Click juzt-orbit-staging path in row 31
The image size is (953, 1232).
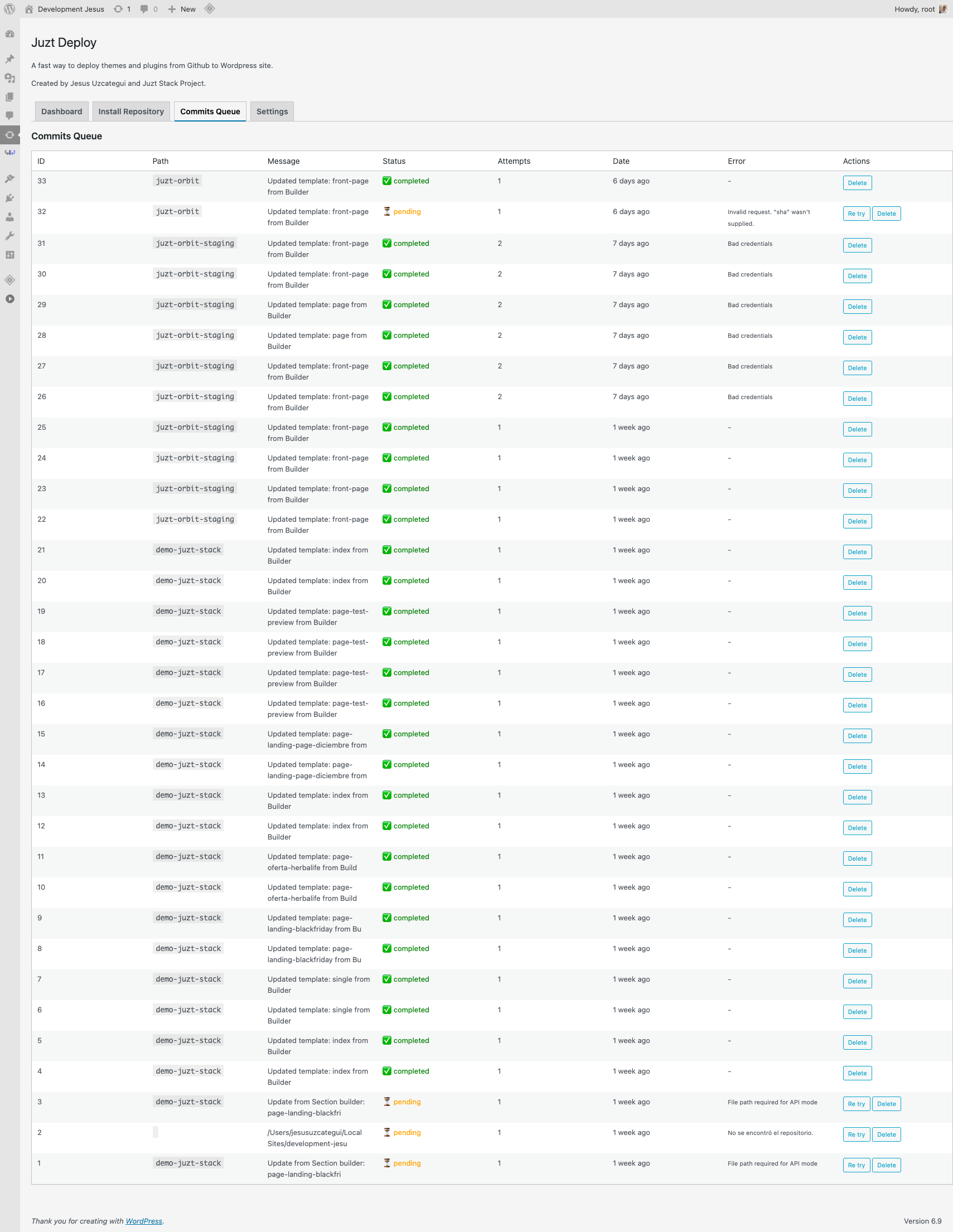pos(195,243)
